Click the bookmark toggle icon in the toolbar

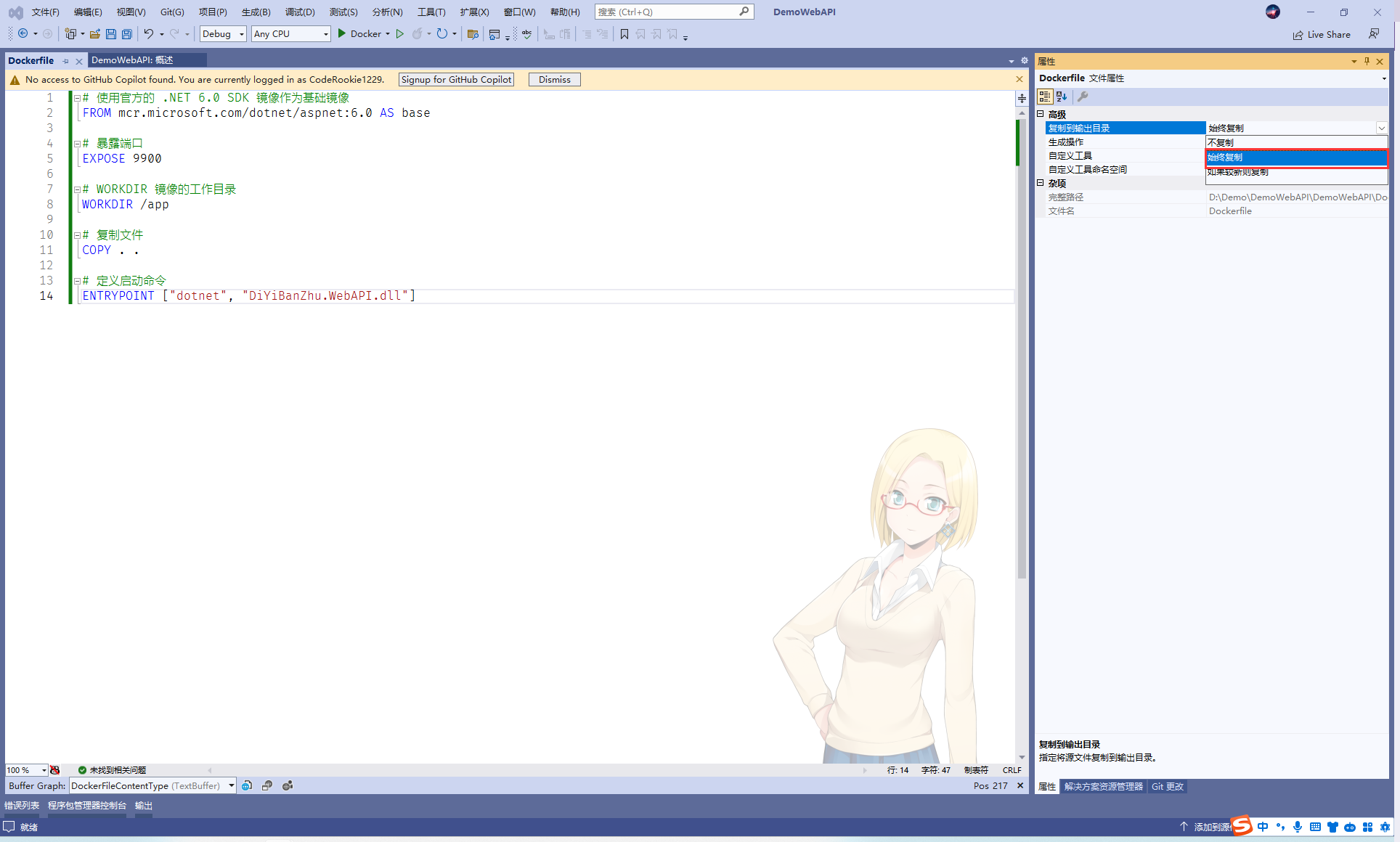[624, 34]
